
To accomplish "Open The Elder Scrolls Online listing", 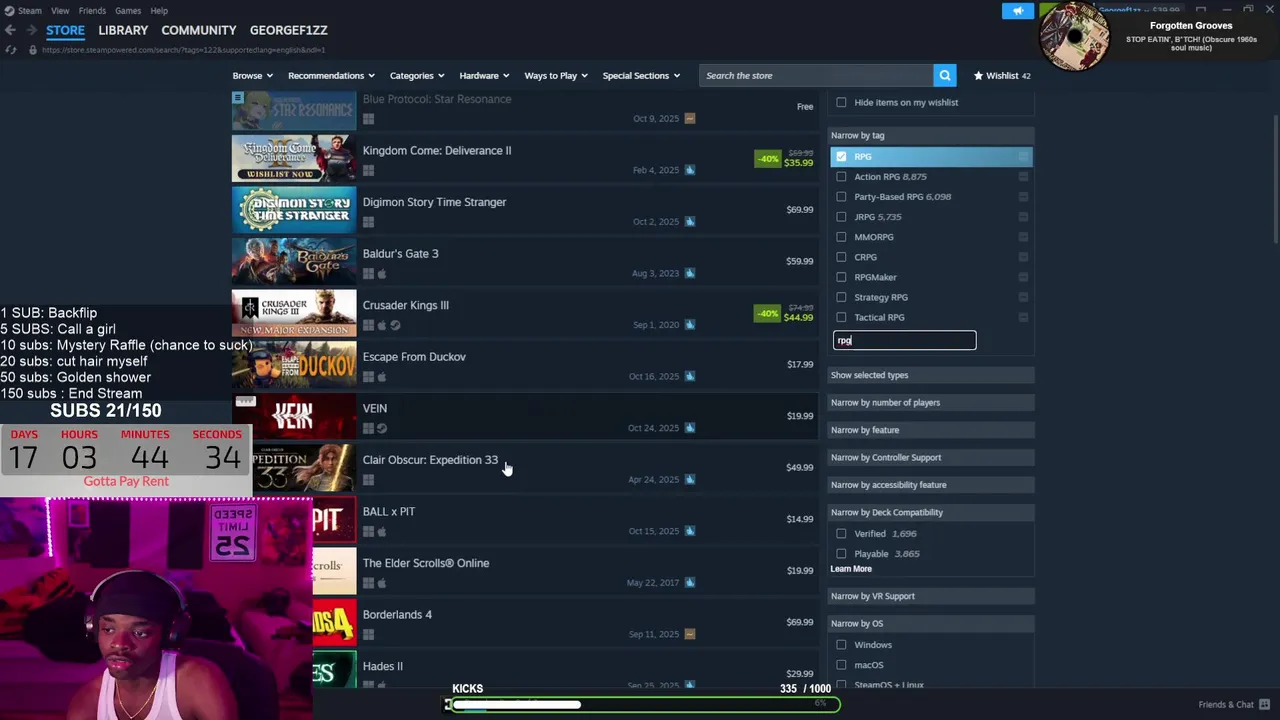I will click(566, 571).
